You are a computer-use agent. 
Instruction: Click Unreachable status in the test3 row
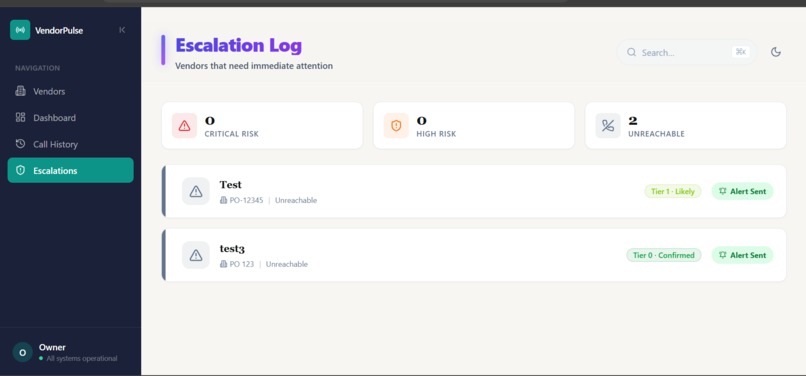(287, 264)
